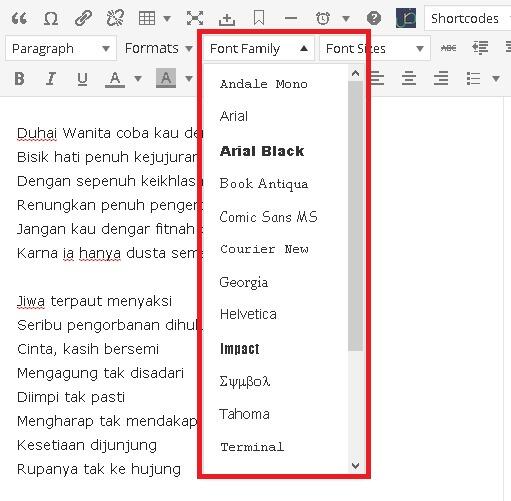Open the Formats dropdown

(158, 48)
